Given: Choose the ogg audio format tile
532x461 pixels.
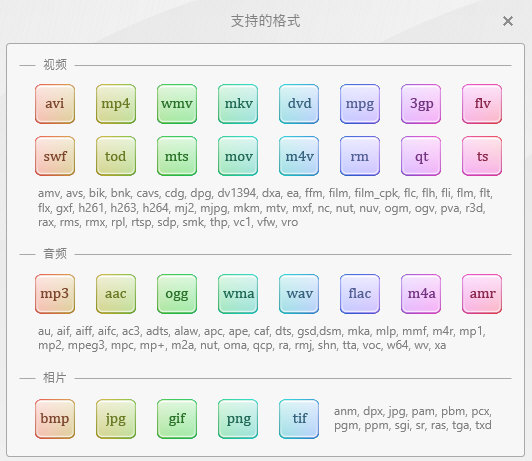Looking at the screenshot, I should click(x=177, y=294).
